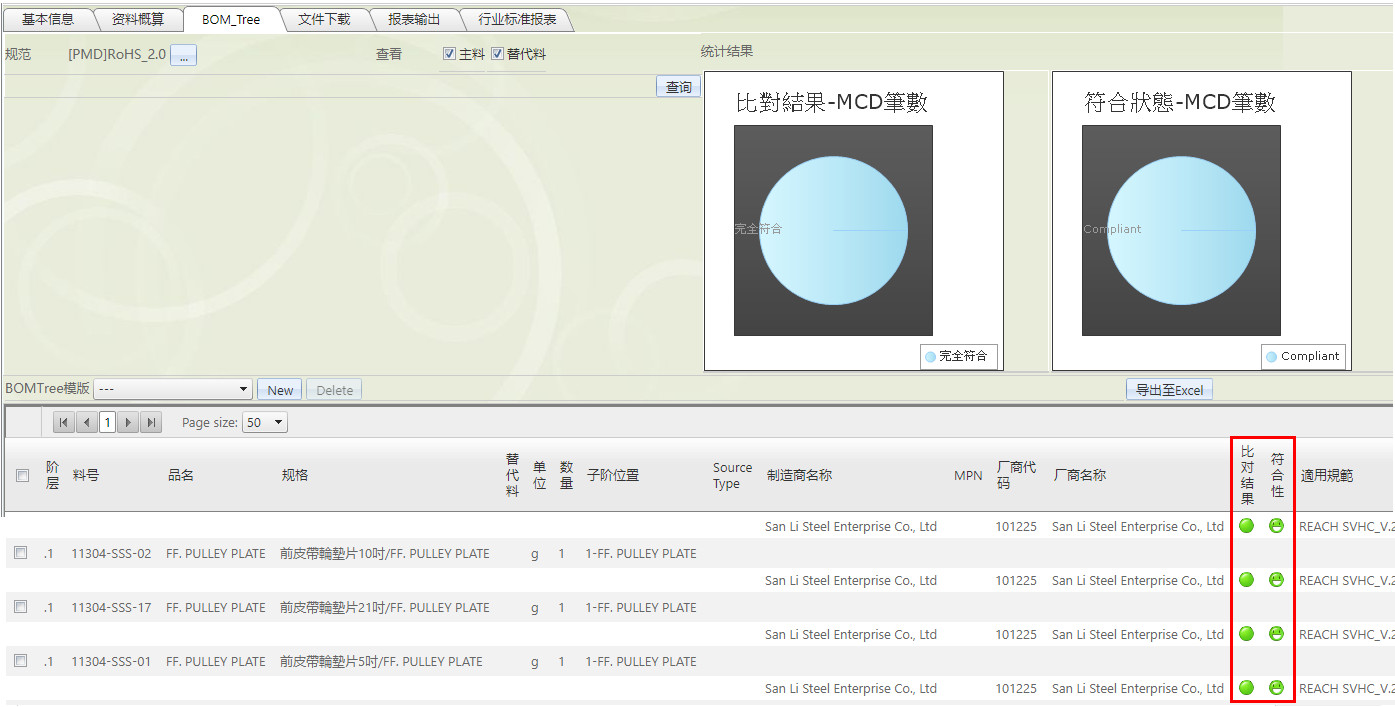Go to previous page in grid pager
1395x707 pixels.
(86, 423)
